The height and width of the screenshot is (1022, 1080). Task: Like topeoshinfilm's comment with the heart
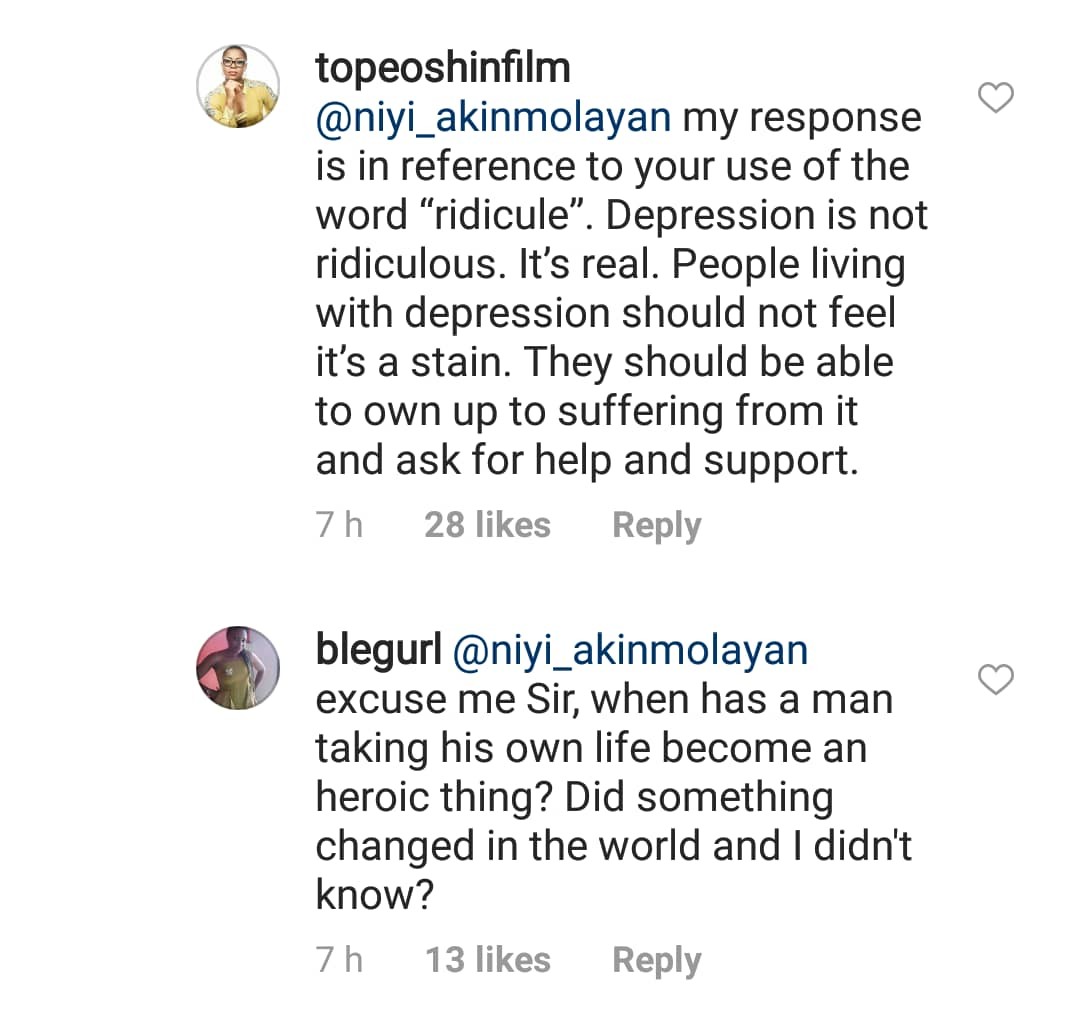[994, 99]
